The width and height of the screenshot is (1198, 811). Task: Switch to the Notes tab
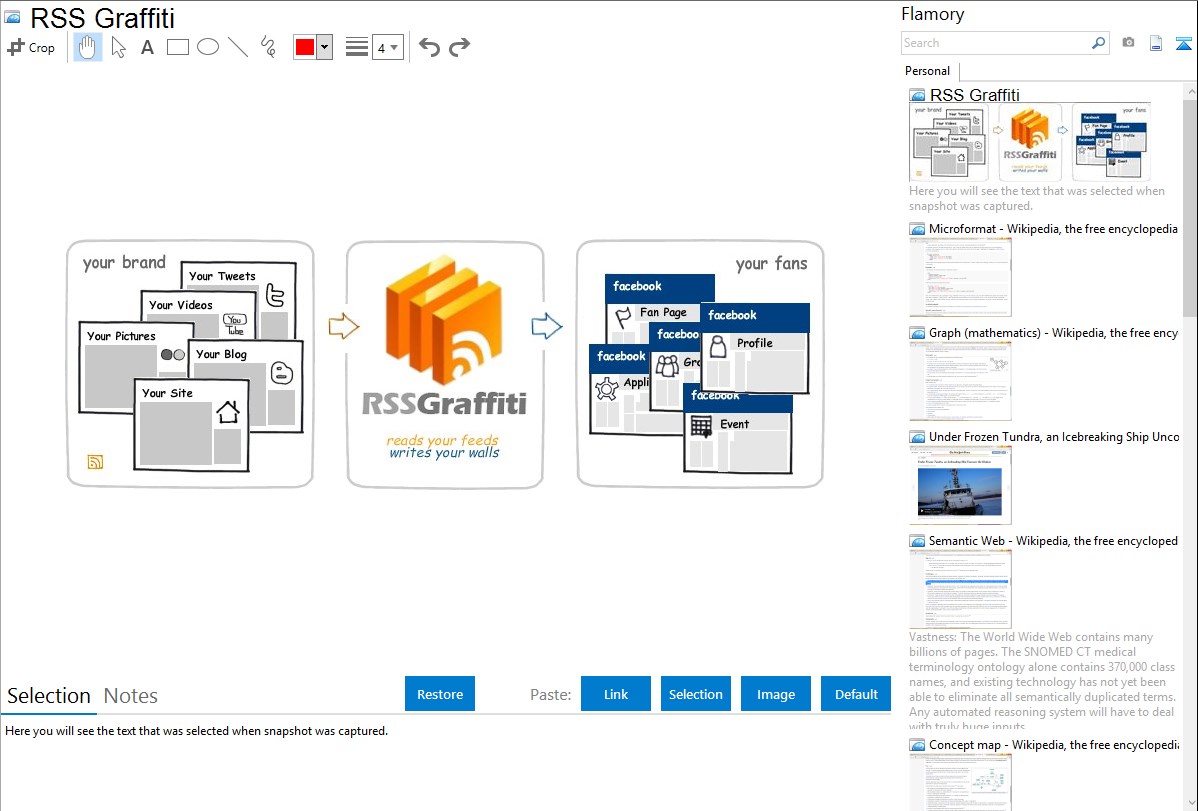tap(131, 696)
